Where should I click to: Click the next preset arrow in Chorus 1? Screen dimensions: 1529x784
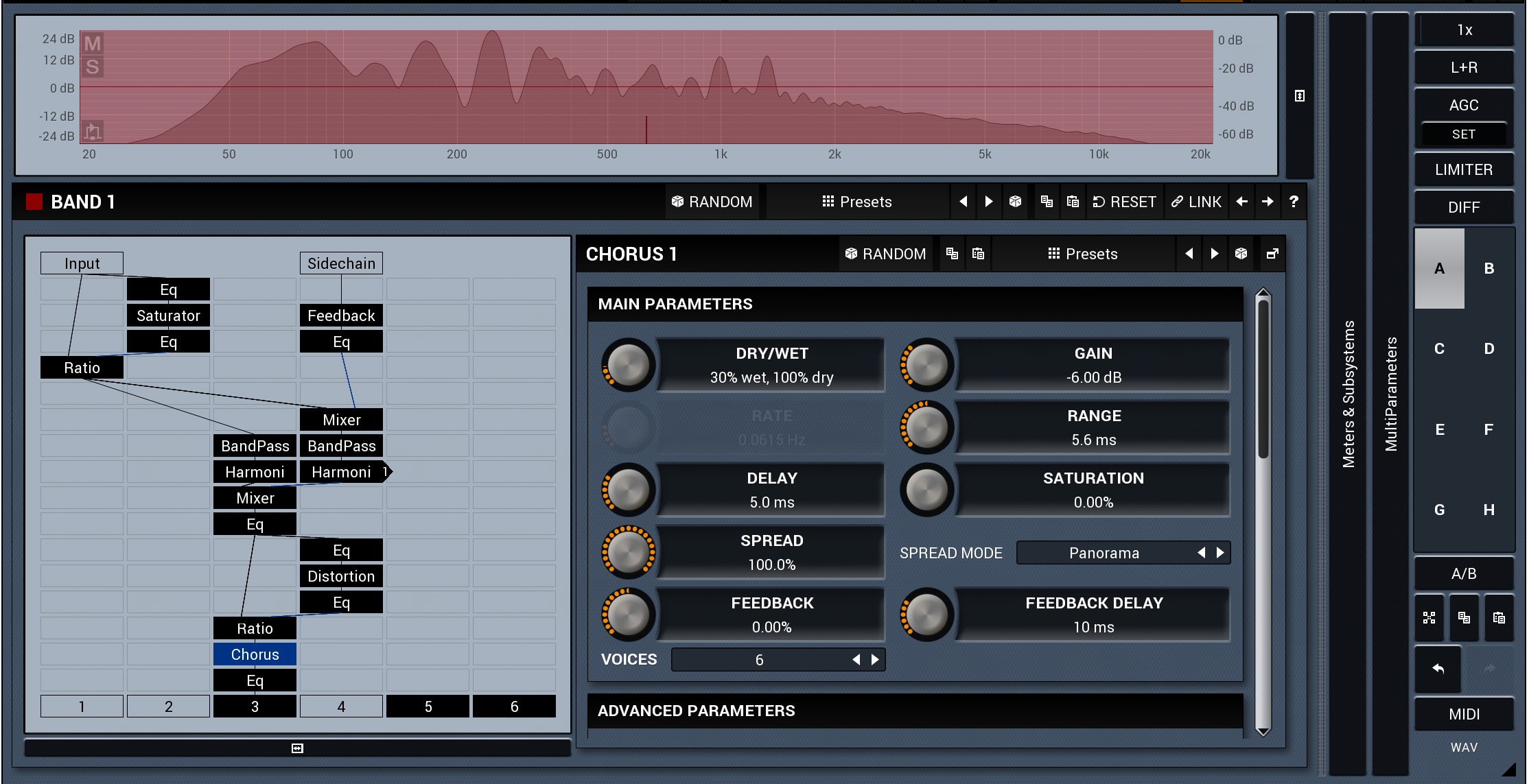[1215, 254]
